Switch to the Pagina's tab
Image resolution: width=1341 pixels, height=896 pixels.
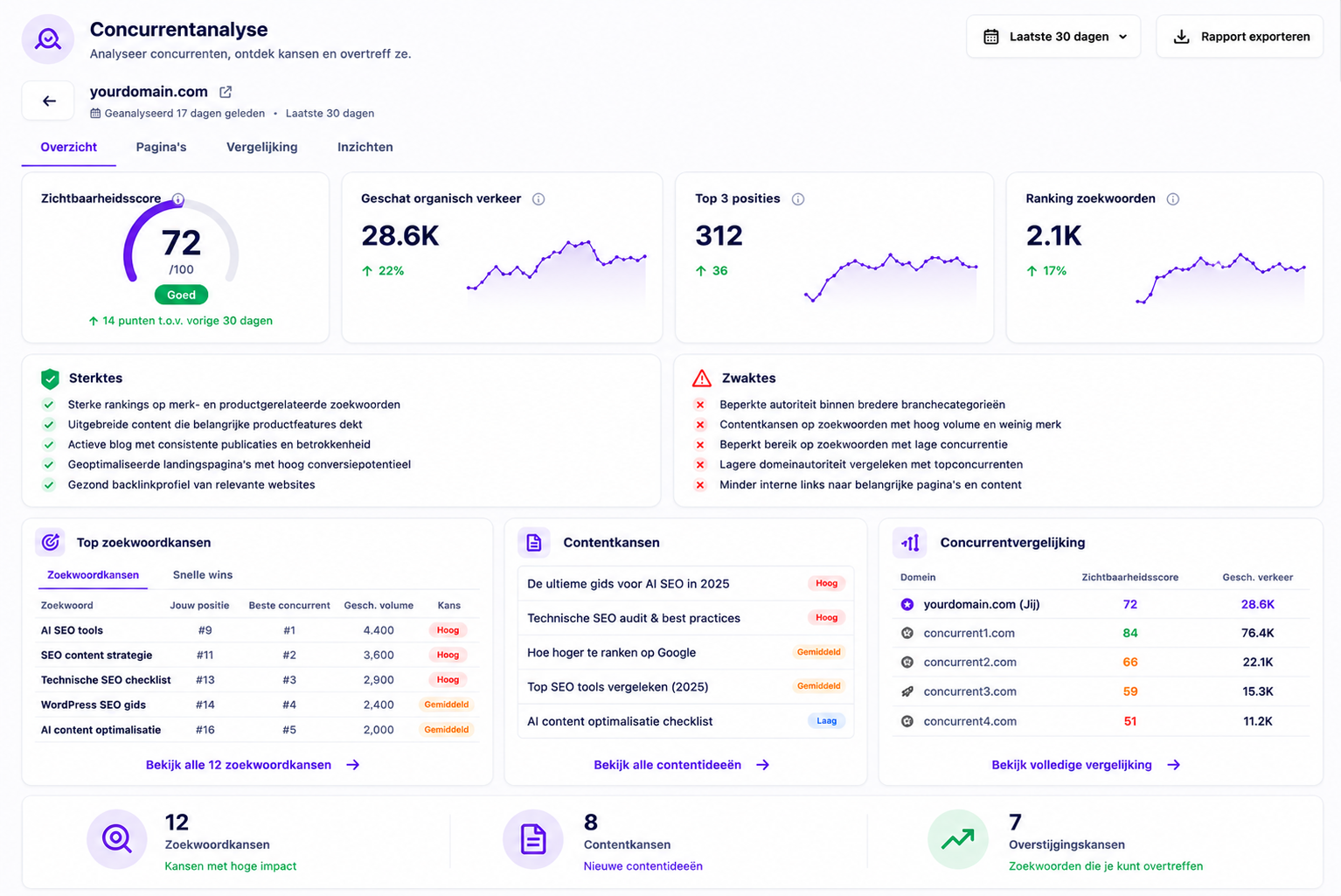pyautogui.click(x=161, y=147)
